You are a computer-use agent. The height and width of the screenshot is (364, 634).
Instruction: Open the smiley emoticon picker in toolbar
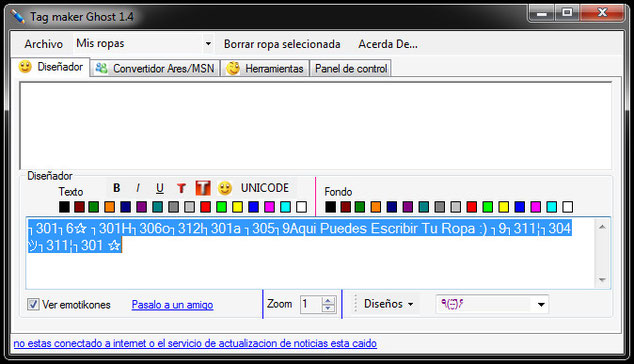click(x=225, y=188)
